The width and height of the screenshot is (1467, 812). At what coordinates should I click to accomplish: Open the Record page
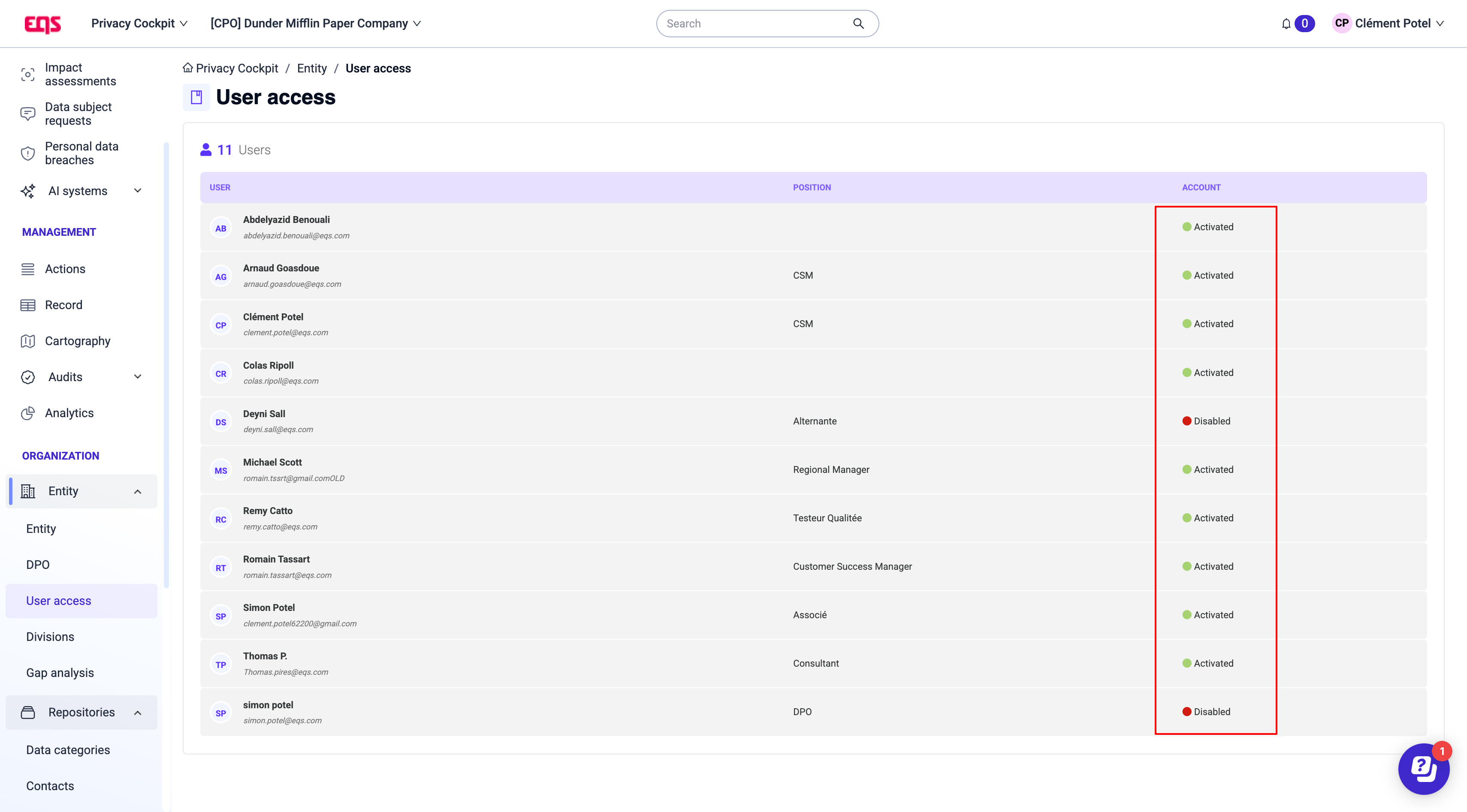[x=64, y=305]
